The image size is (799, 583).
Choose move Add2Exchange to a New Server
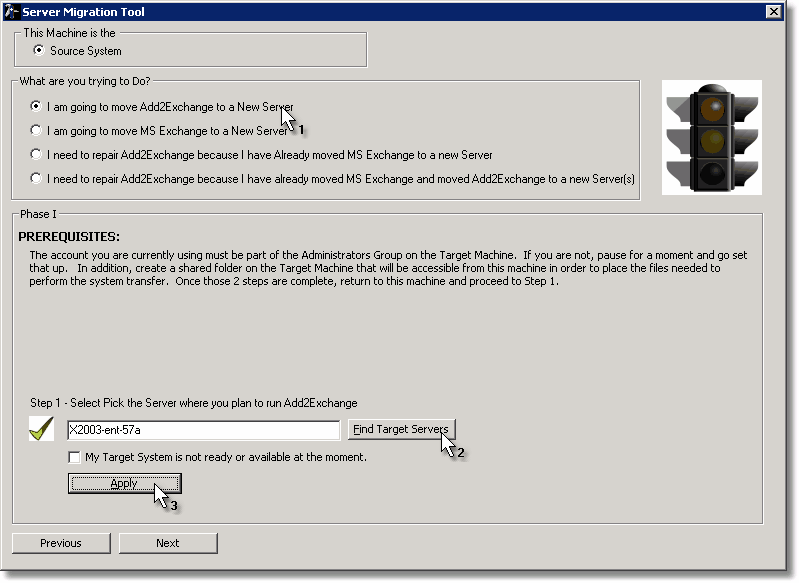(36, 107)
